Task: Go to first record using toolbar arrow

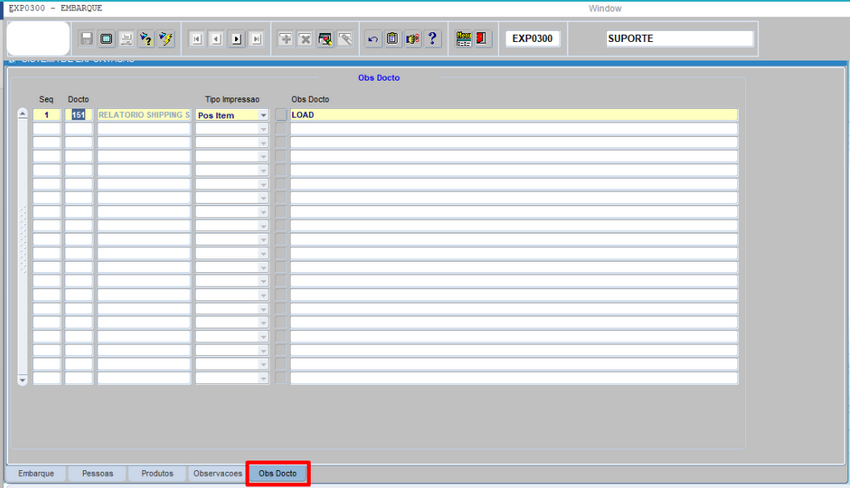Action: coord(196,39)
